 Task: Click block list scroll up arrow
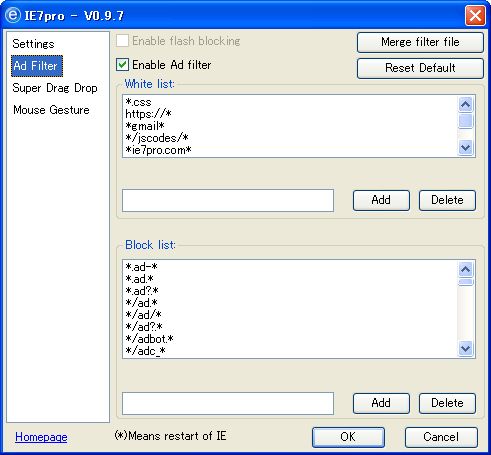pyautogui.click(x=465, y=269)
